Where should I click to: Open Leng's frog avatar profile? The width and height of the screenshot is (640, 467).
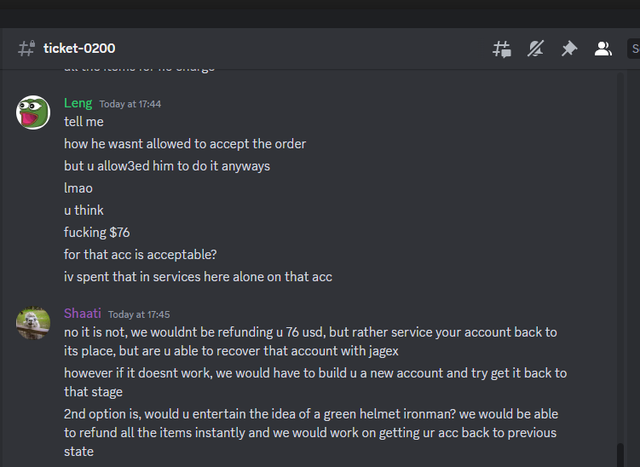coord(33,112)
